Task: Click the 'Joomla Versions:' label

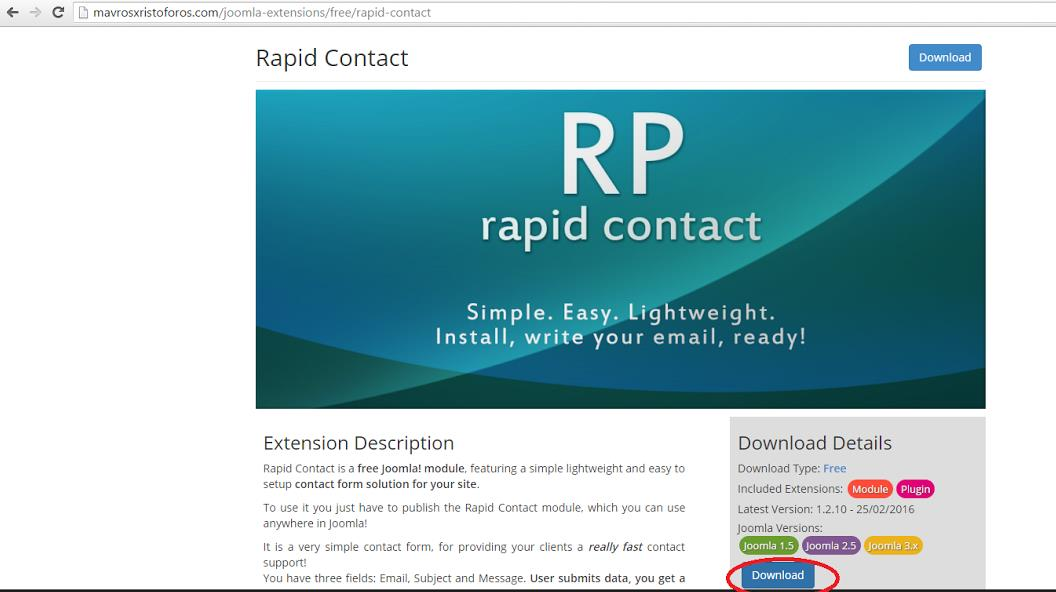Action: click(x=780, y=528)
